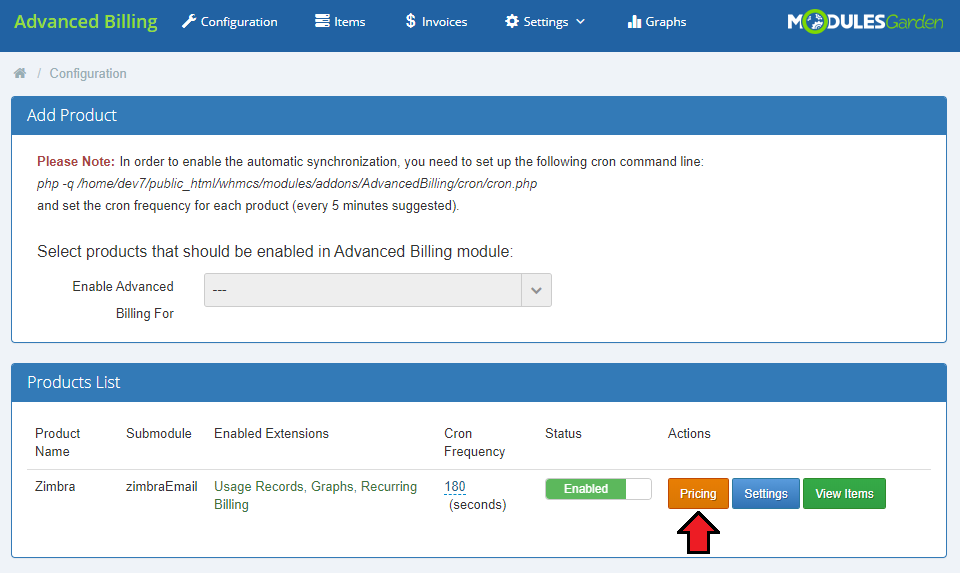
Task: Click the blue Settings button for Zimbra
Action: point(766,493)
